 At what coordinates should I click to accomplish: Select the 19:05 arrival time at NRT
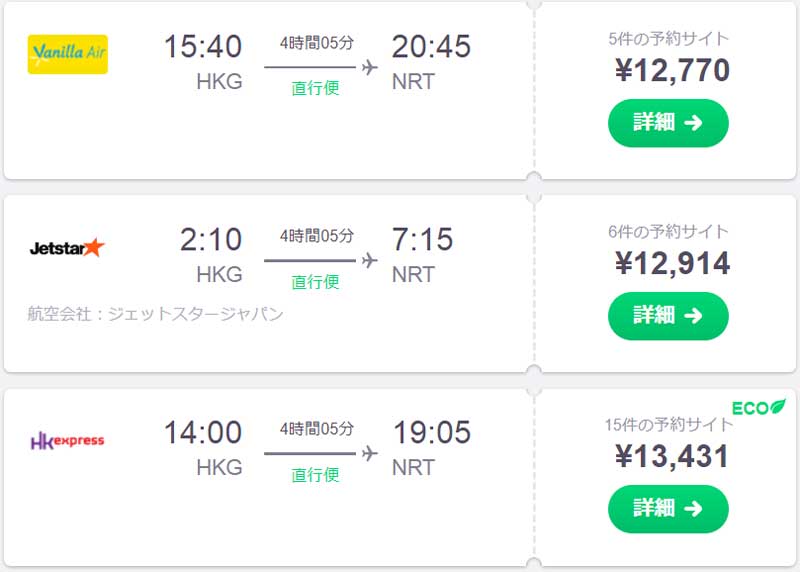(x=431, y=433)
